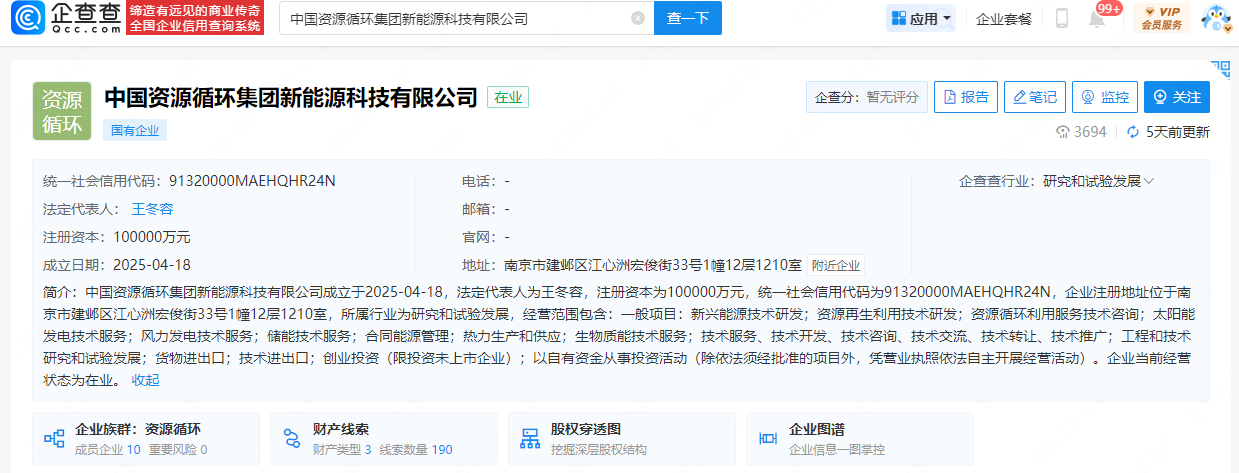The image size is (1239, 473).
Task: Click 重要风险 0 in 企业族群 card
Action: coord(178,450)
